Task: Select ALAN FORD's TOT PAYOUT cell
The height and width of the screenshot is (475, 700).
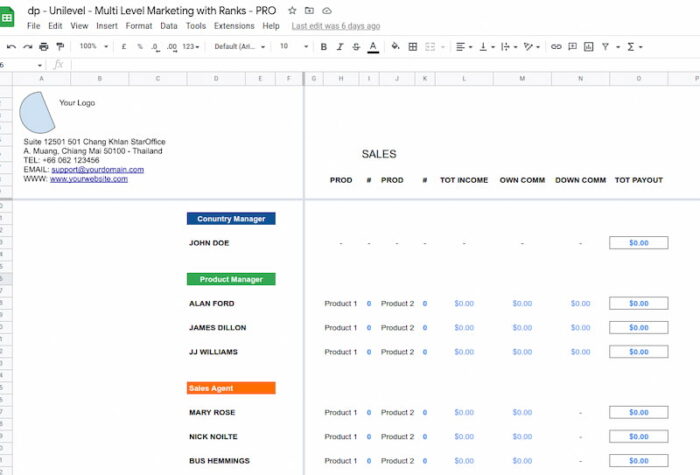Action: coord(638,304)
